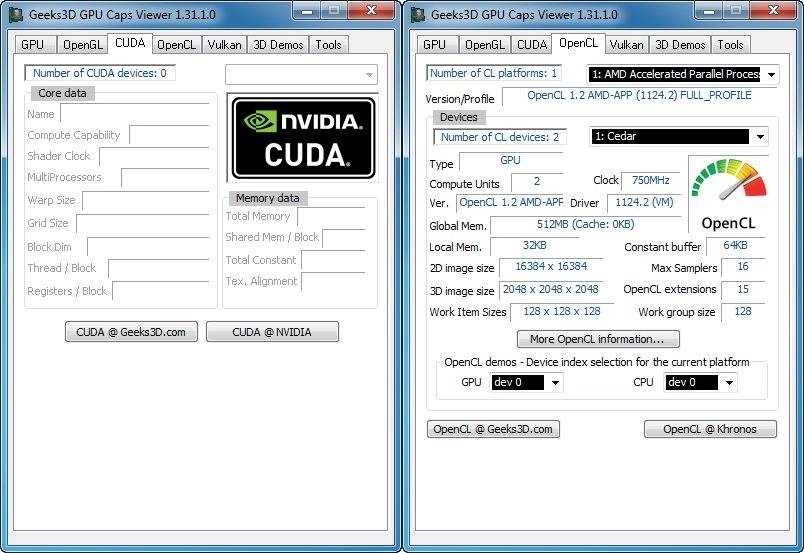Viewport: 804px width, 553px height.
Task: Select the CUDA tab in left window
Action: 130,43
